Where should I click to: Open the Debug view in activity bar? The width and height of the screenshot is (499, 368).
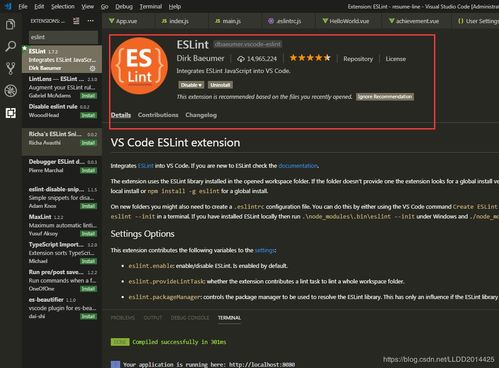click(x=10, y=91)
